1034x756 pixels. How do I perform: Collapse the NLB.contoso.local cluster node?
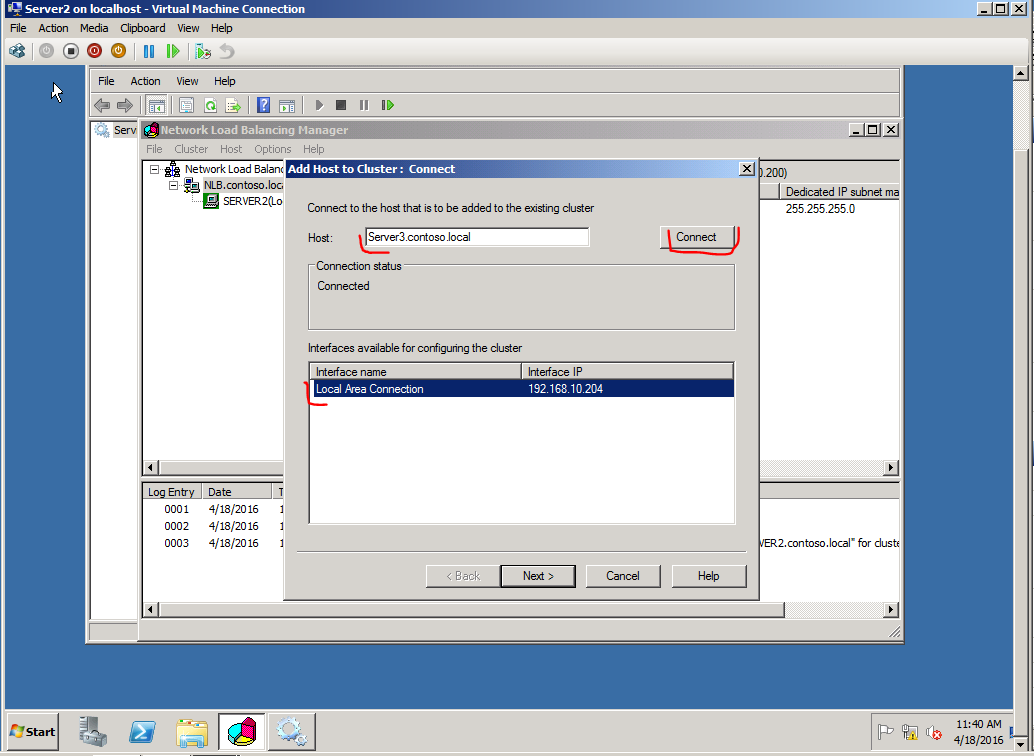click(x=173, y=185)
